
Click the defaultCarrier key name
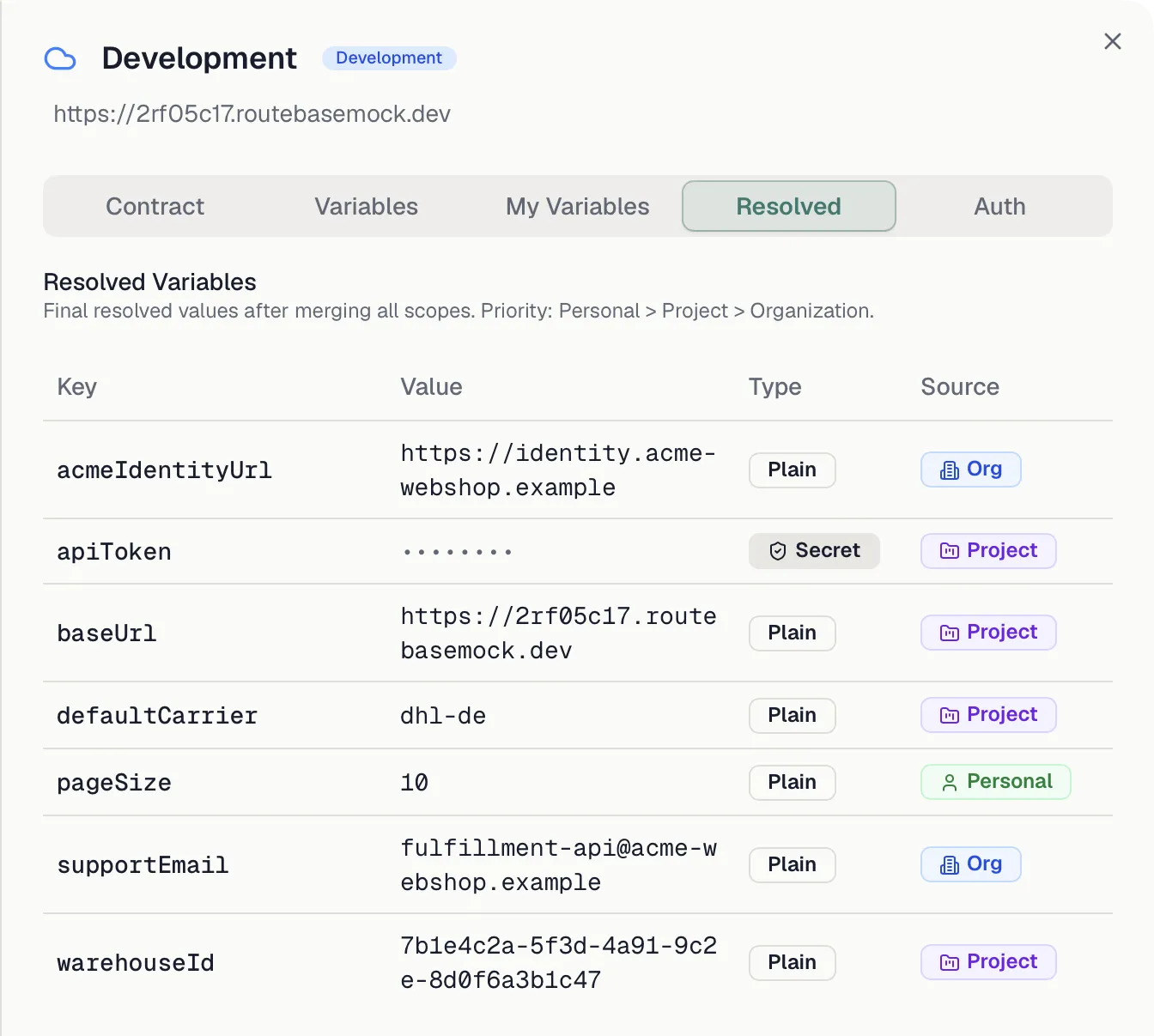coord(157,716)
